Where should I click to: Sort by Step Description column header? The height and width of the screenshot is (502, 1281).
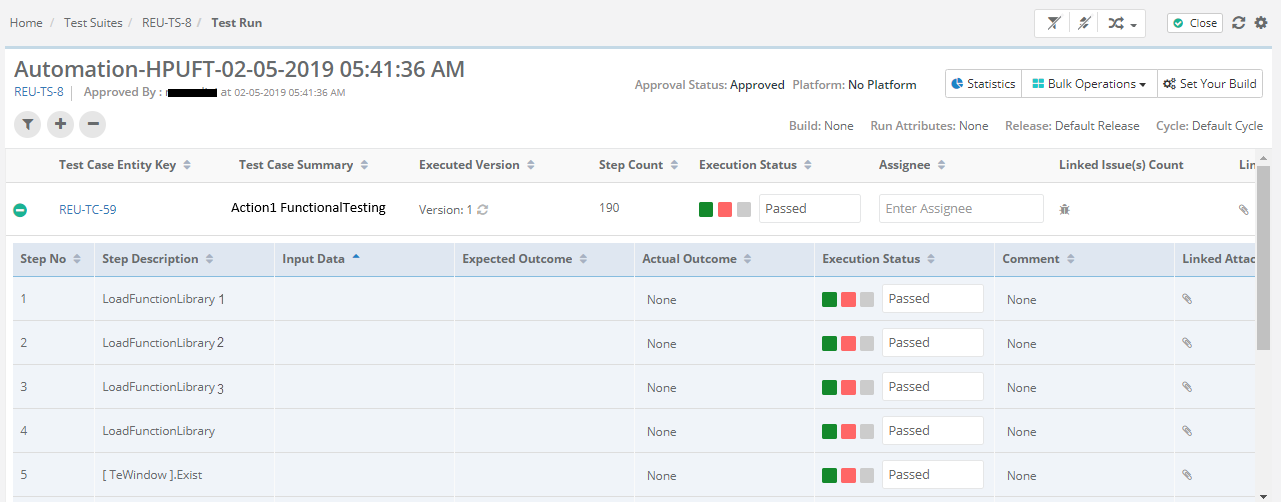pyautogui.click(x=150, y=259)
